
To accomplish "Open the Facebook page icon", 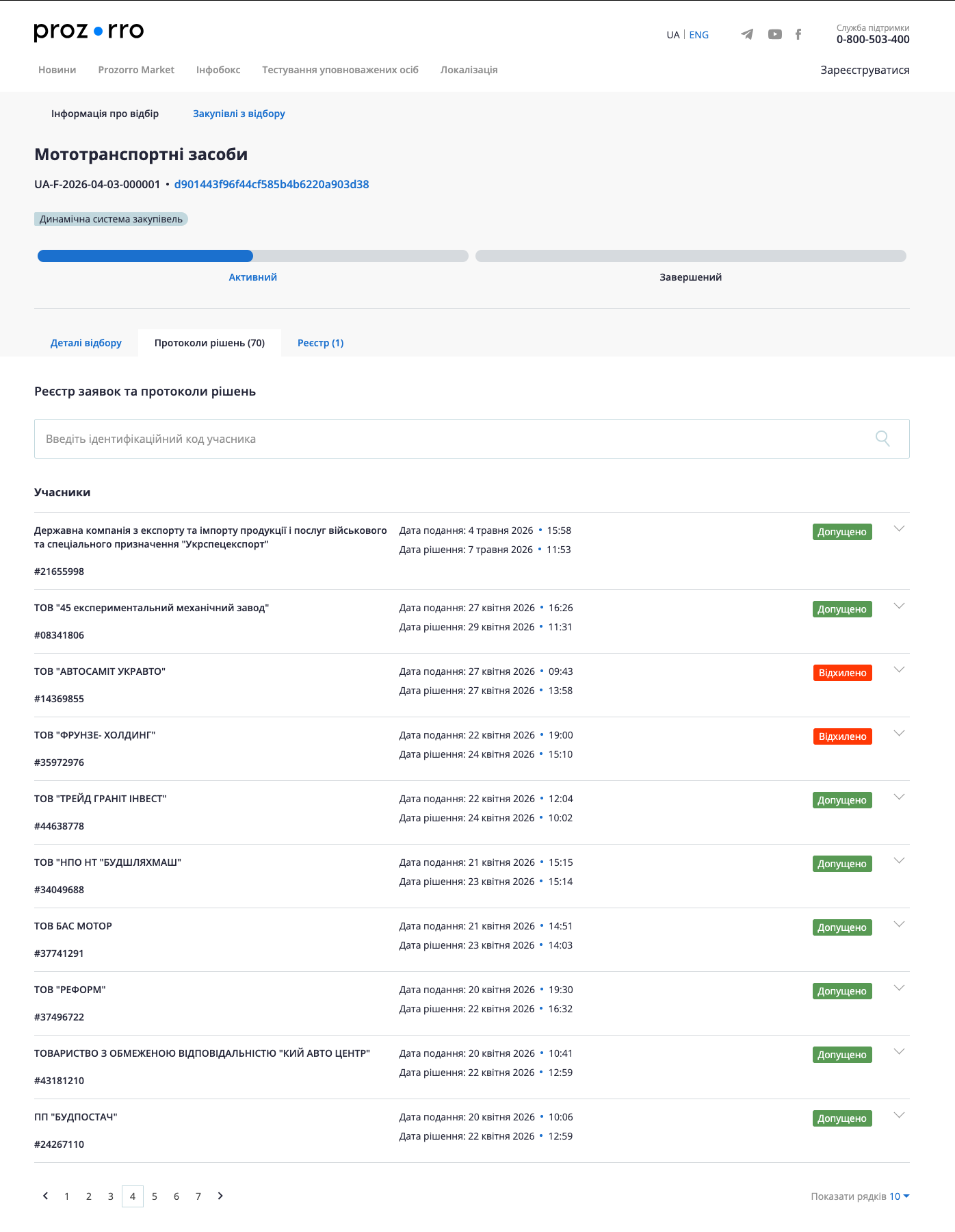I will [x=798, y=34].
